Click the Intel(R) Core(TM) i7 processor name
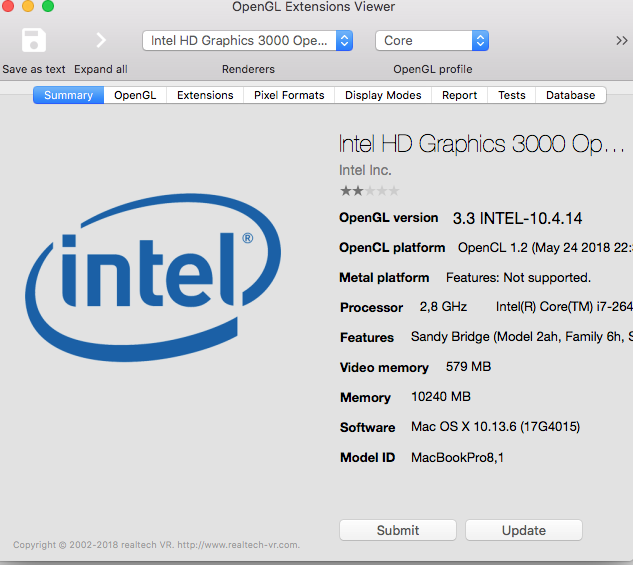This screenshot has width=633, height=565. pyautogui.click(x=564, y=307)
